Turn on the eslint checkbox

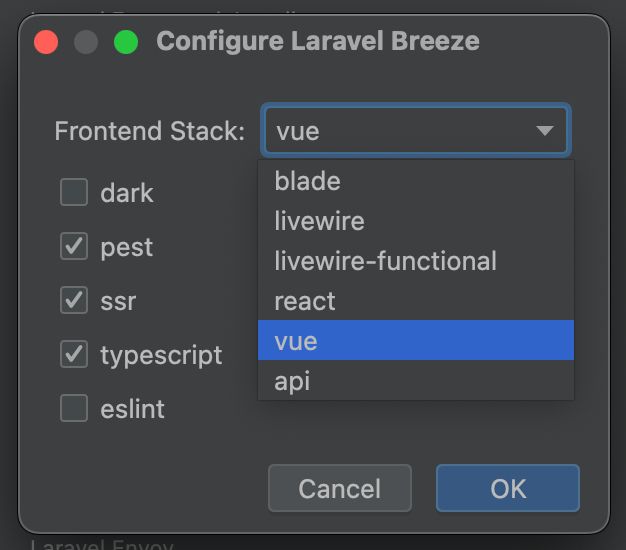(x=74, y=408)
